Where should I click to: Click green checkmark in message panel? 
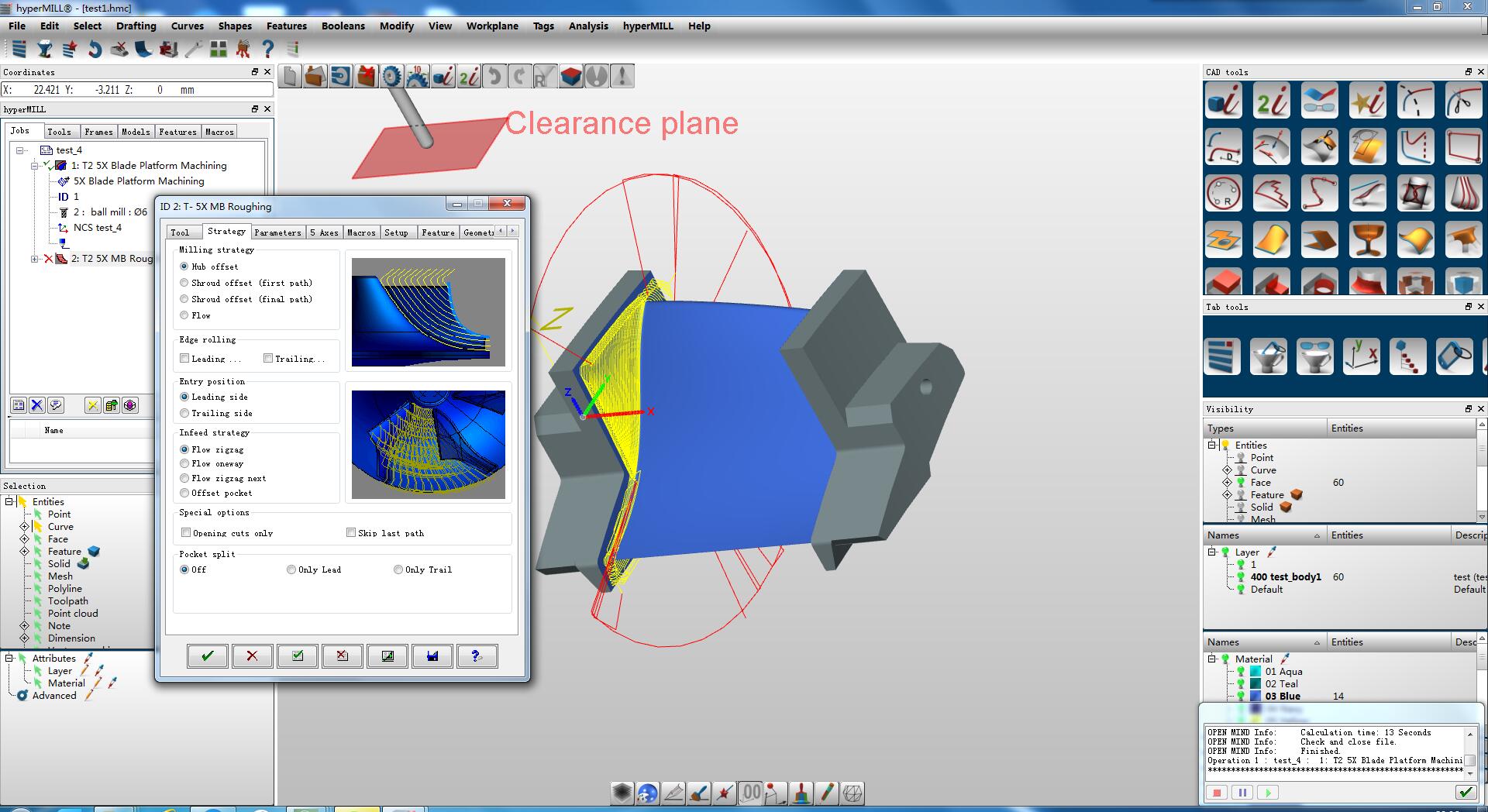tap(1465, 793)
